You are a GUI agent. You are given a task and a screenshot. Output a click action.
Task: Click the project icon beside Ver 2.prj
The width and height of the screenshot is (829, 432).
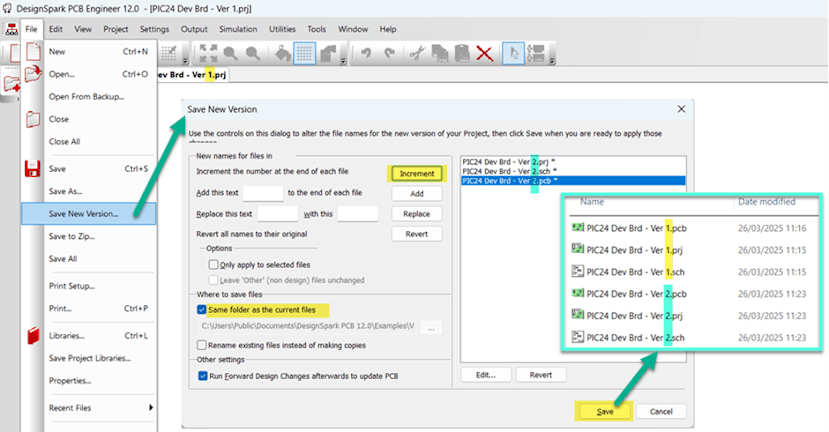point(577,315)
